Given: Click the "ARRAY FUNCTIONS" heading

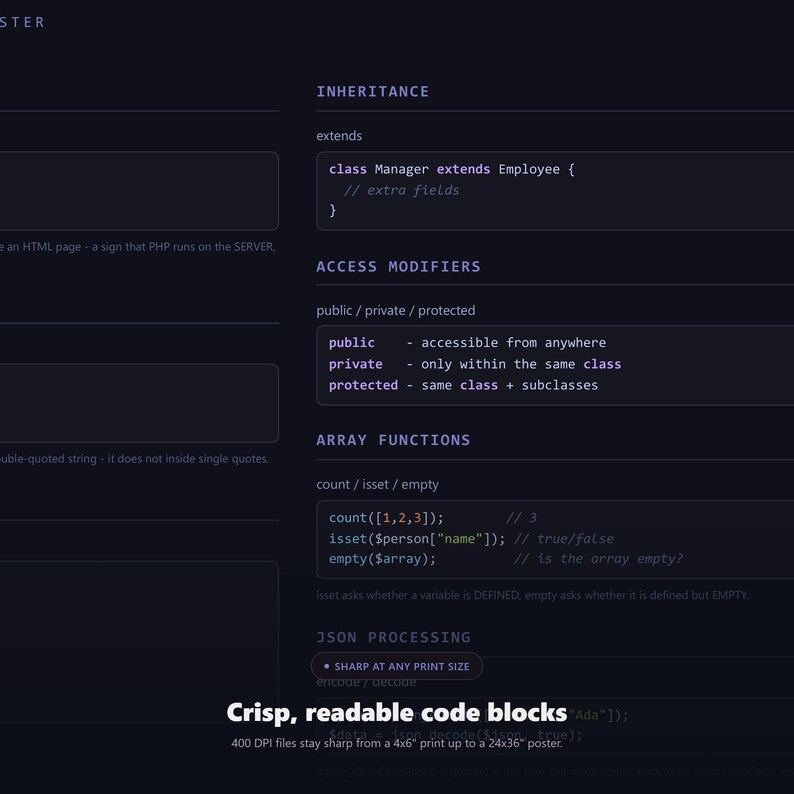Looking at the screenshot, I should (393, 440).
